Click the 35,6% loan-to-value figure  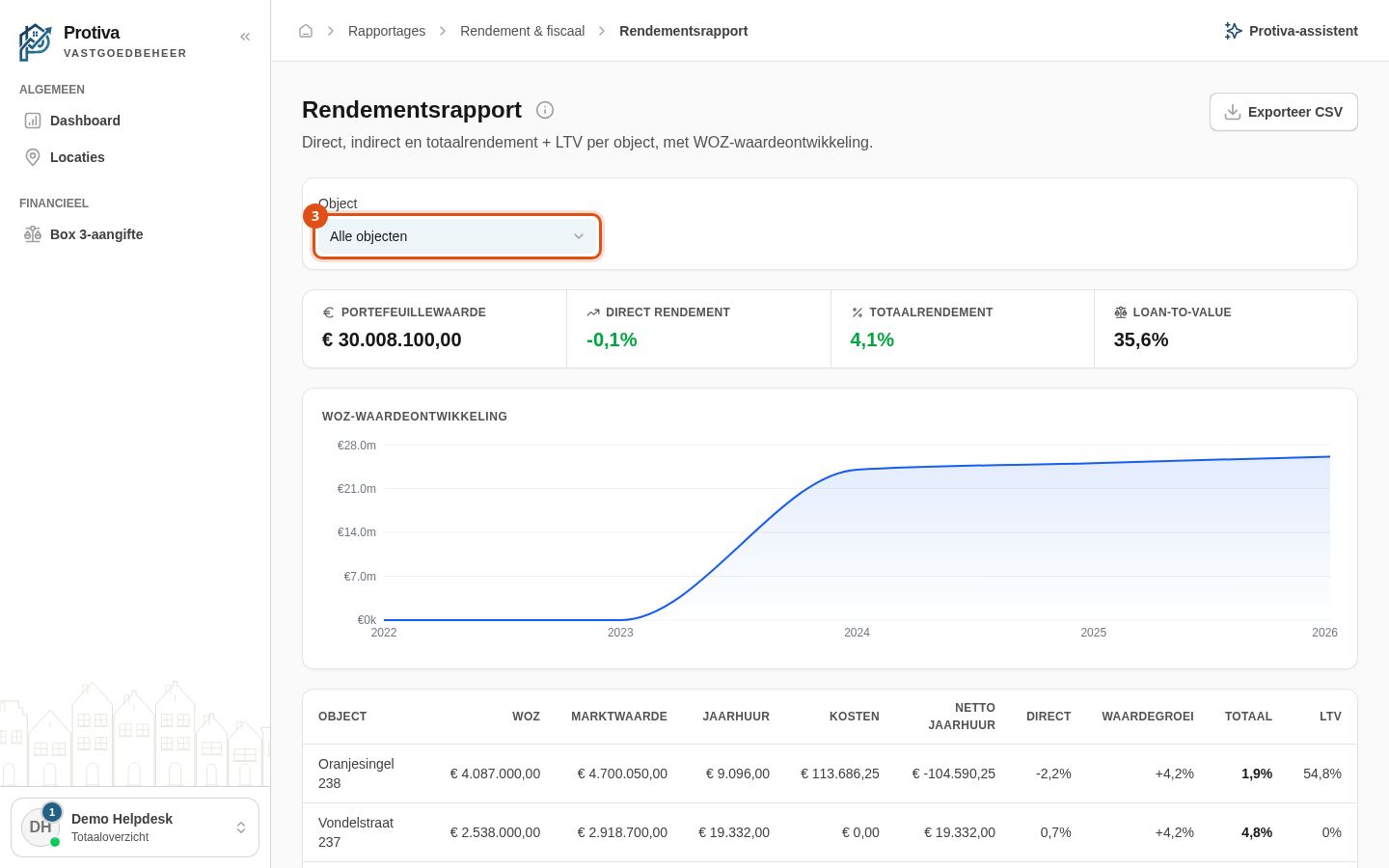[x=1141, y=339]
